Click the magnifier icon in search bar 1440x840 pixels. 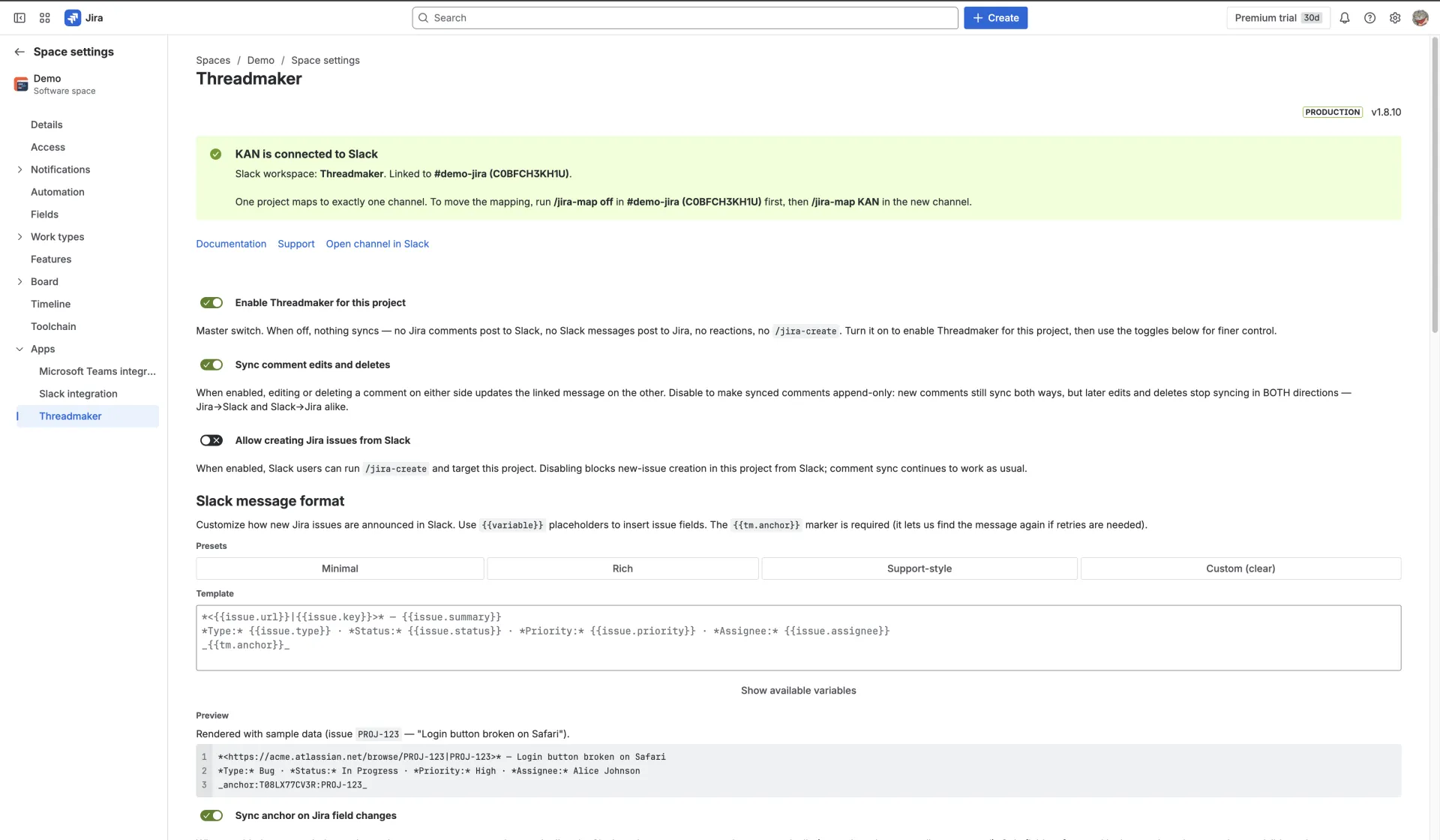coord(424,18)
